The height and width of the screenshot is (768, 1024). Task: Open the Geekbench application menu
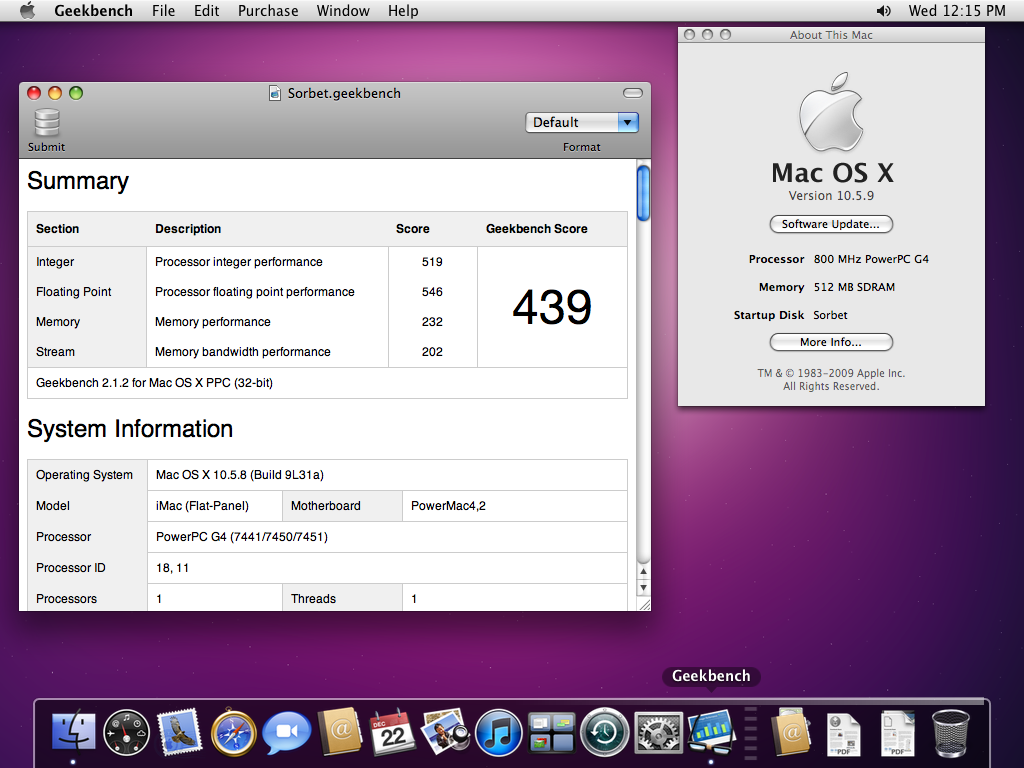(93, 10)
